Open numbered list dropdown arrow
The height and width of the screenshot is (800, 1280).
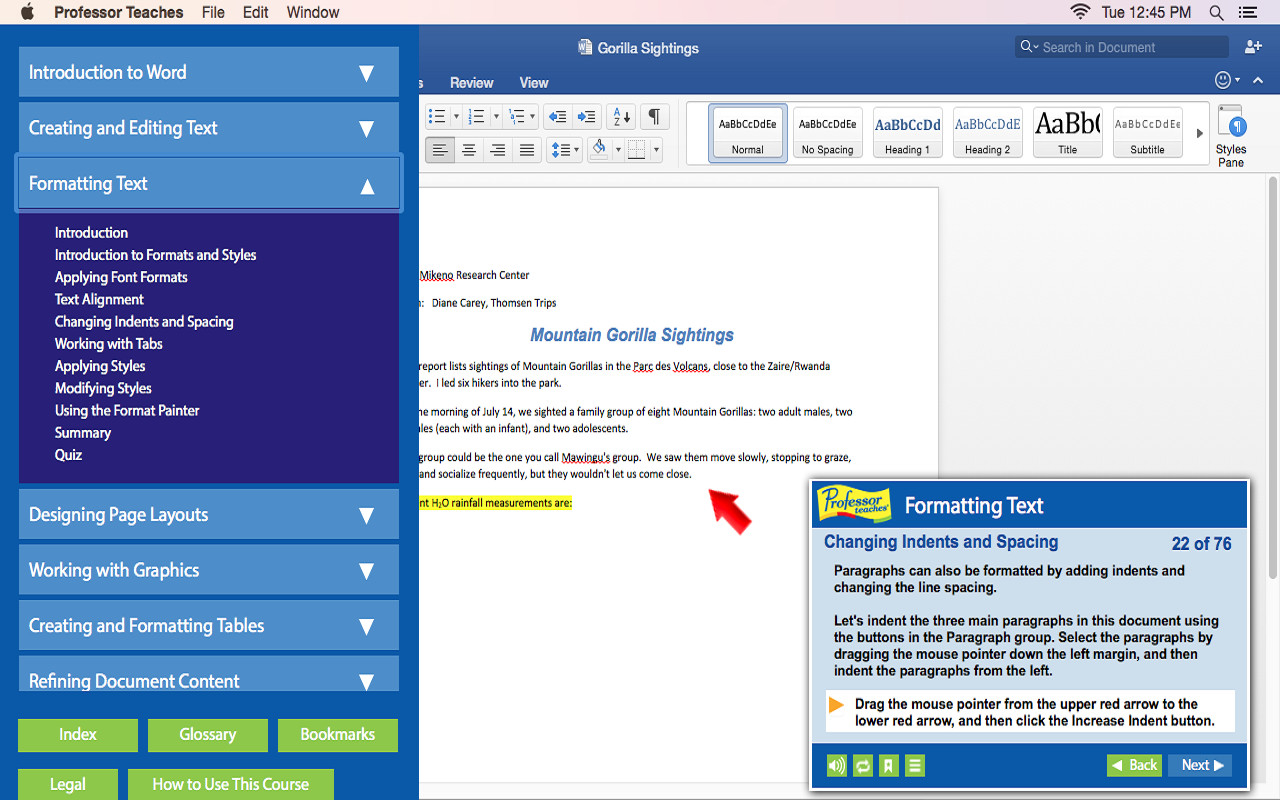click(496, 117)
